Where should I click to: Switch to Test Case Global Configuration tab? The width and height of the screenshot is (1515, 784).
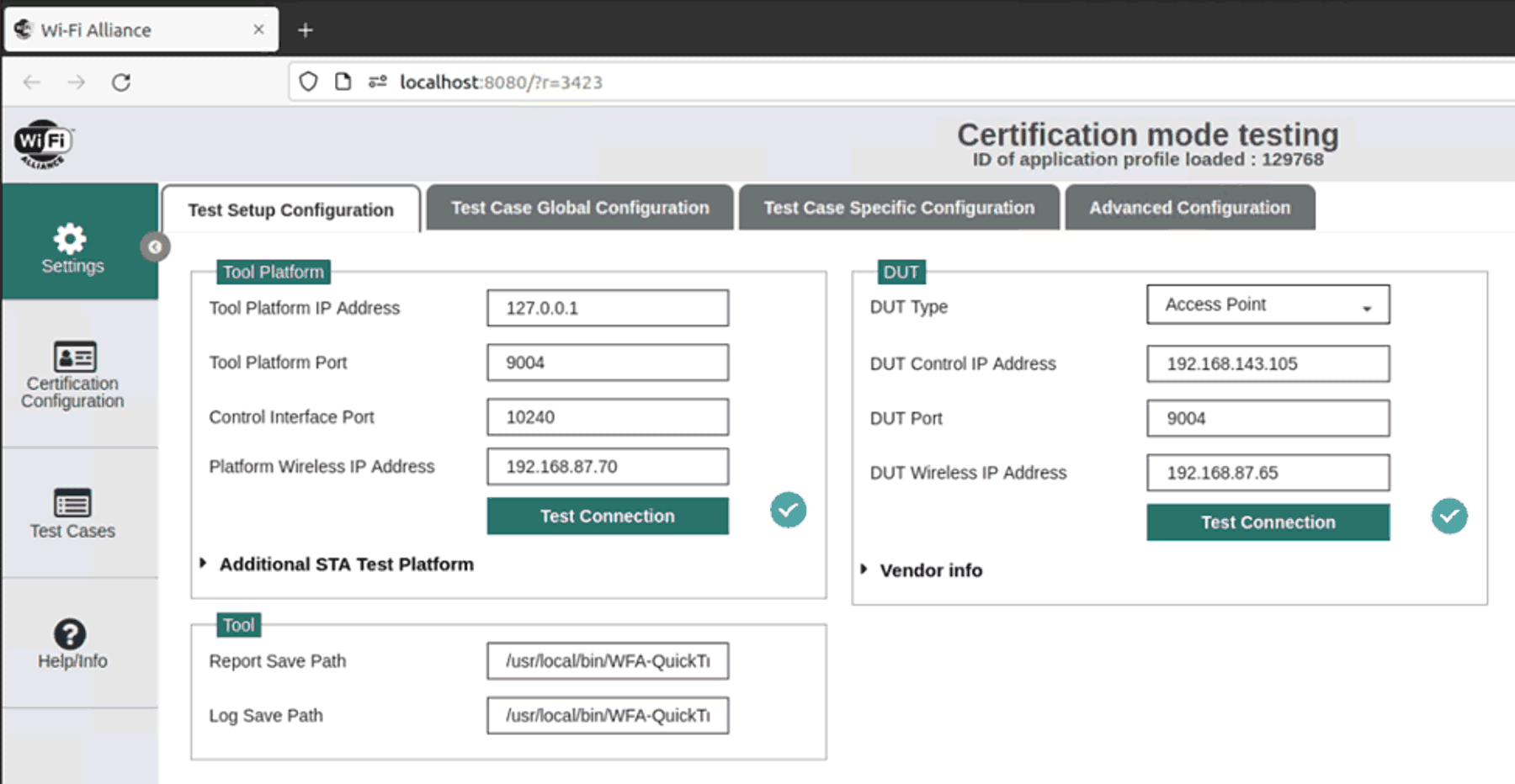580,208
